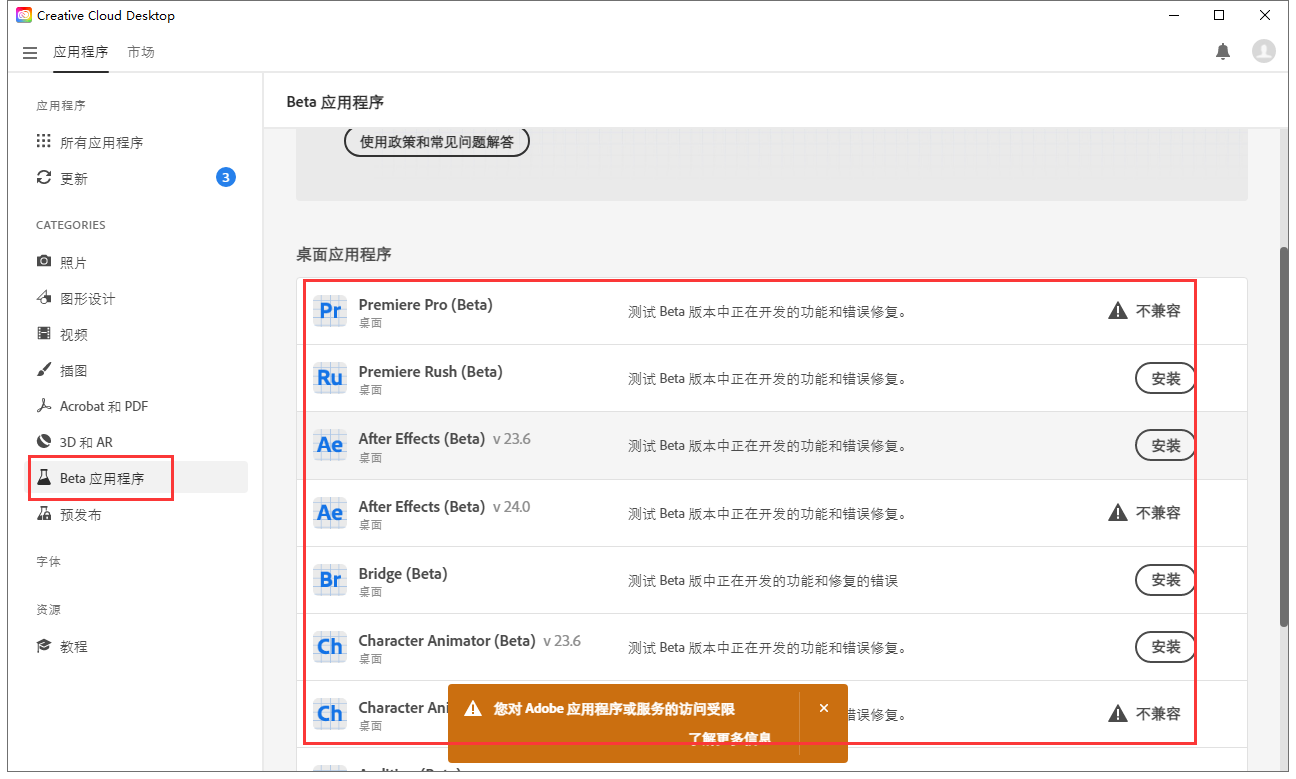Click the Tutorials graduation cap icon

coord(44,645)
